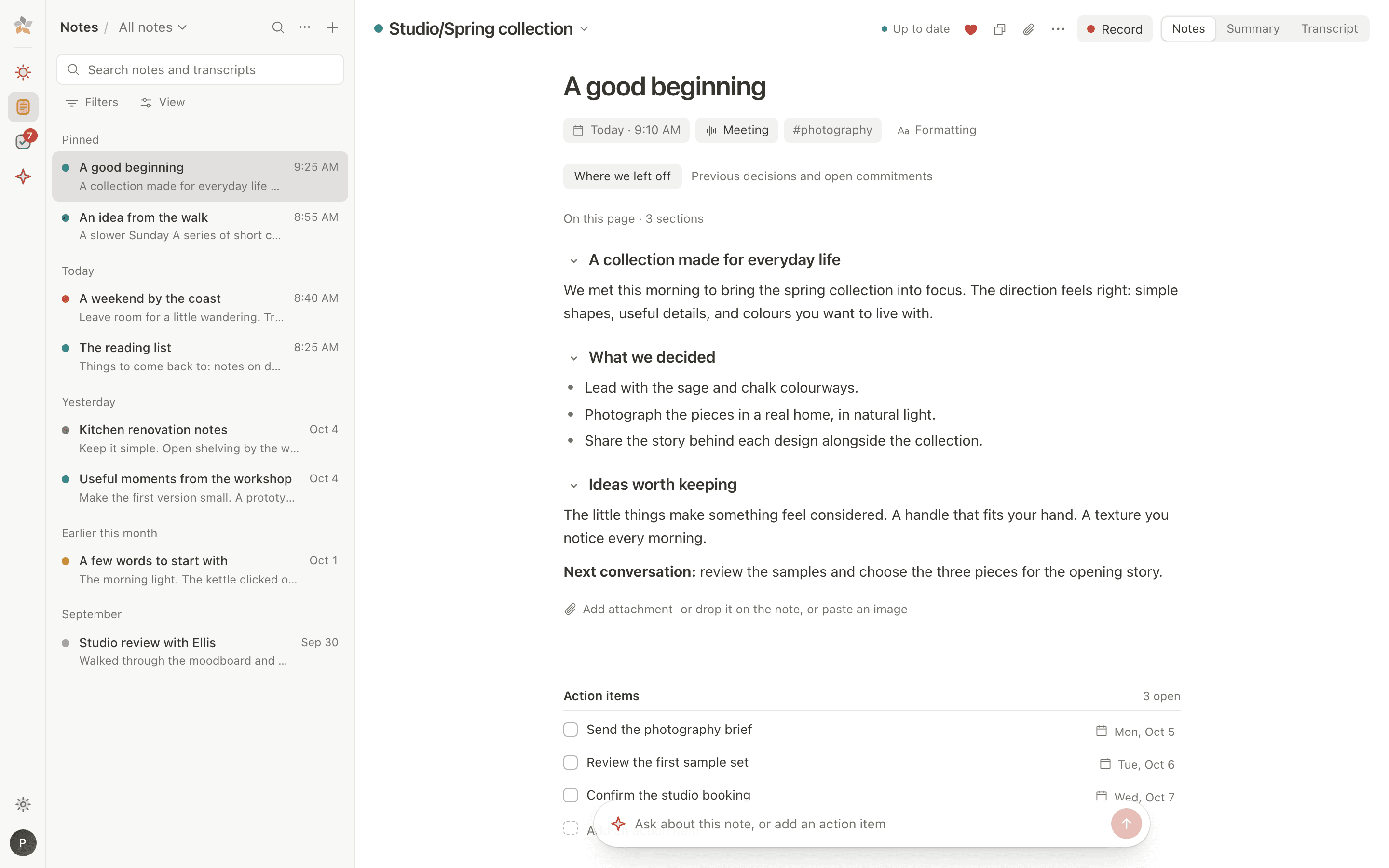Click the app logo at top left
Viewport: 1389px width, 868px height.
tap(23, 25)
